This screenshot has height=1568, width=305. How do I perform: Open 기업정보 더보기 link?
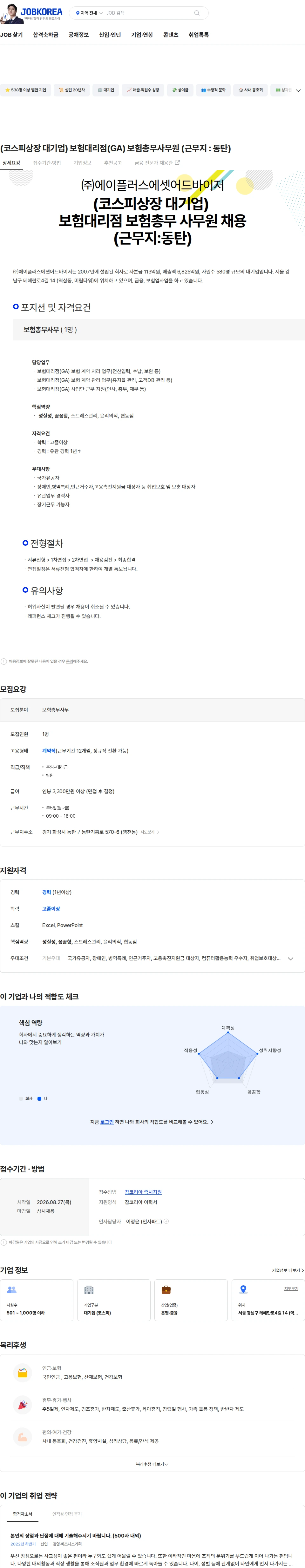tap(288, 1270)
